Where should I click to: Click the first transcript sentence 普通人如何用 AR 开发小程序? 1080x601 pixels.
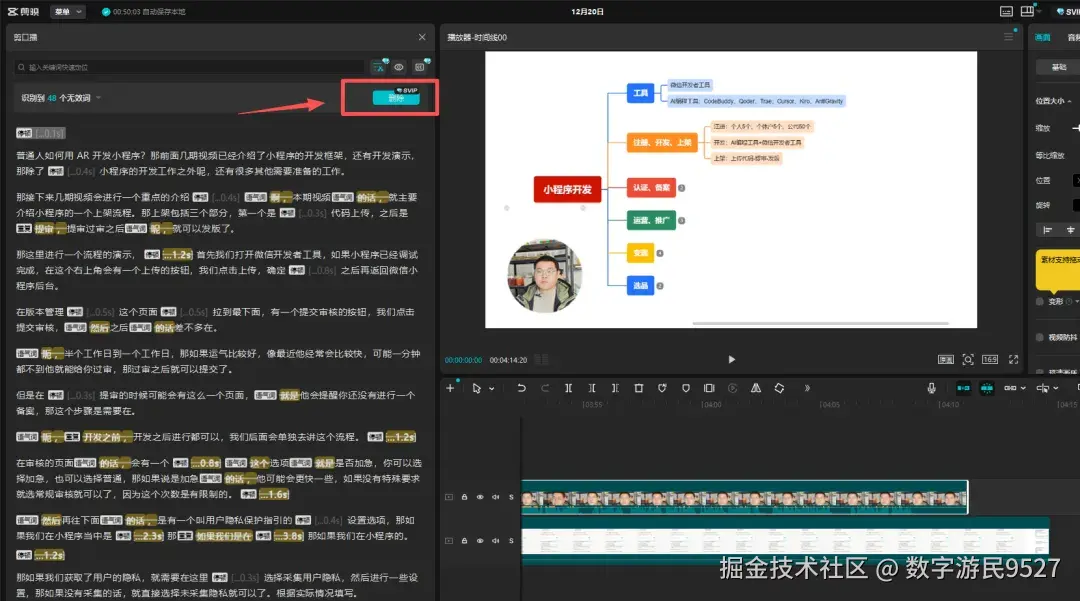click(81, 156)
